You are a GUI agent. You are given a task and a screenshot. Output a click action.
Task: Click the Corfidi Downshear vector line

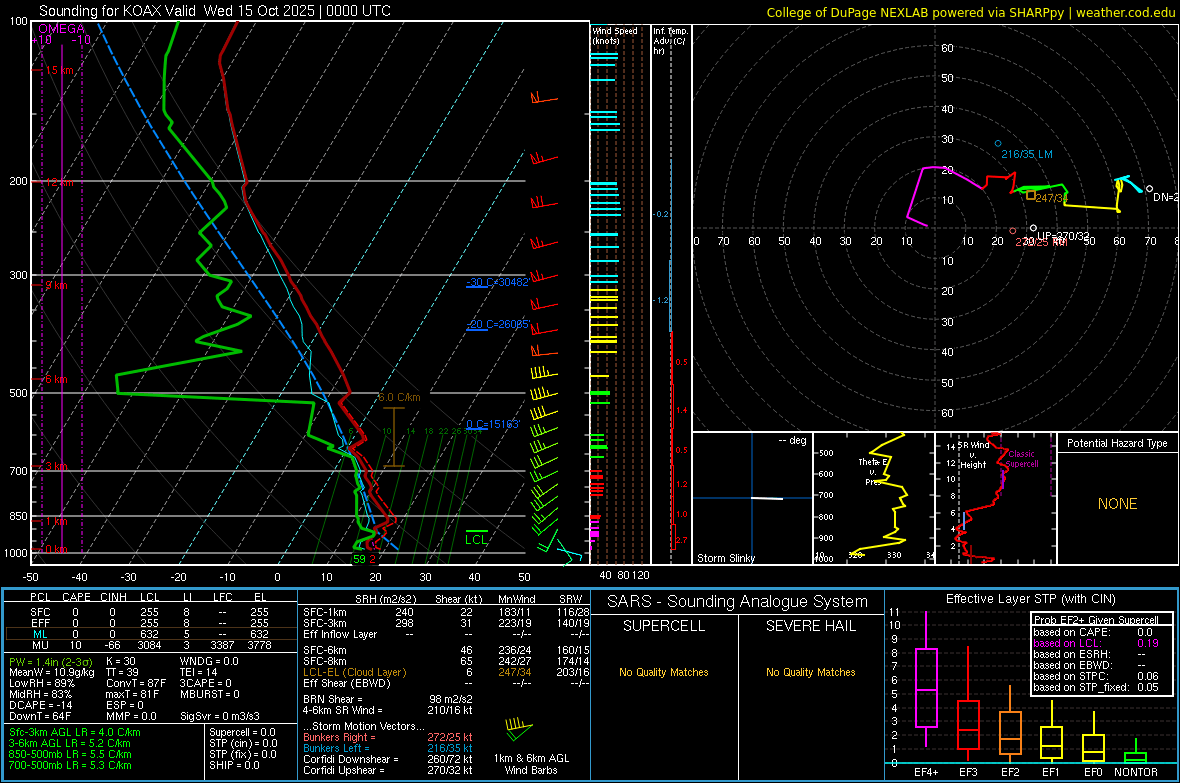pyautogui.click(x=388, y=760)
